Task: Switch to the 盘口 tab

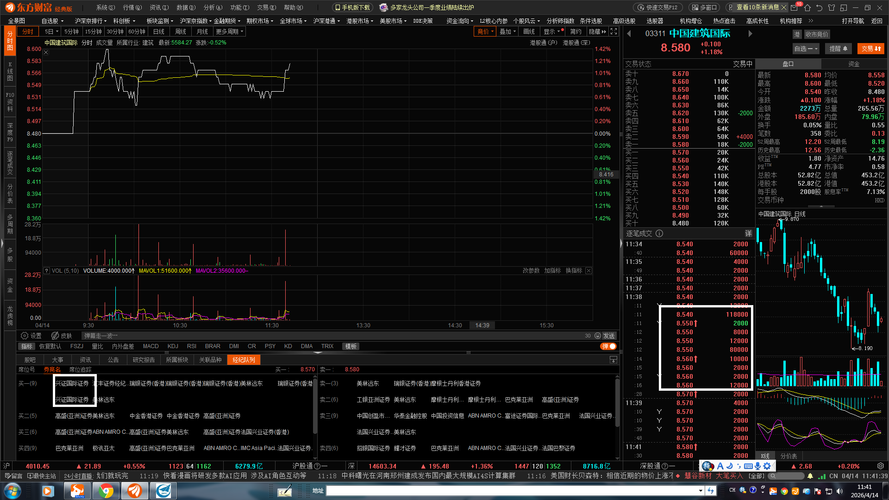Action: (788, 64)
